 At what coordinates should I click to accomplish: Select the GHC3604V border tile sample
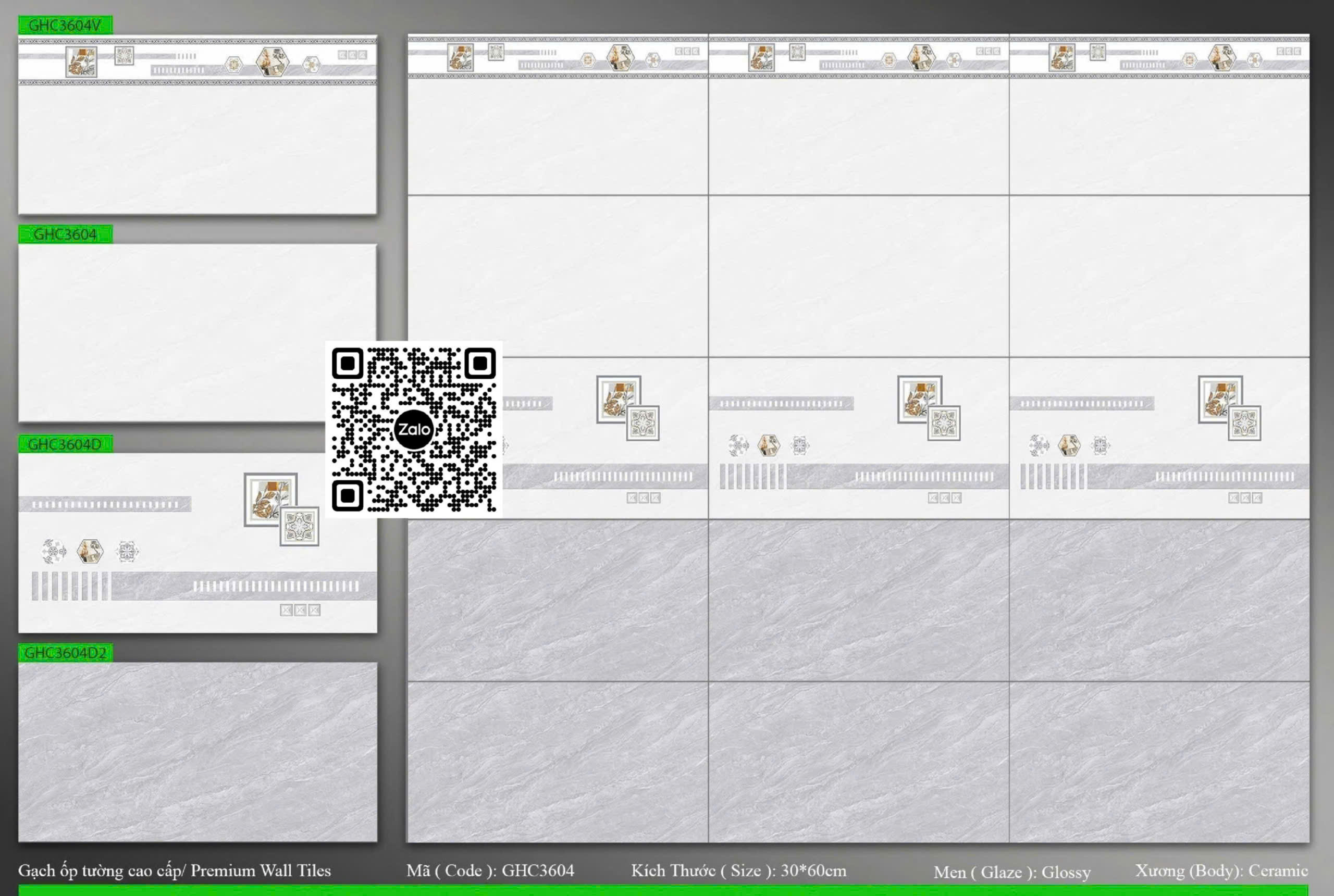click(x=197, y=143)
